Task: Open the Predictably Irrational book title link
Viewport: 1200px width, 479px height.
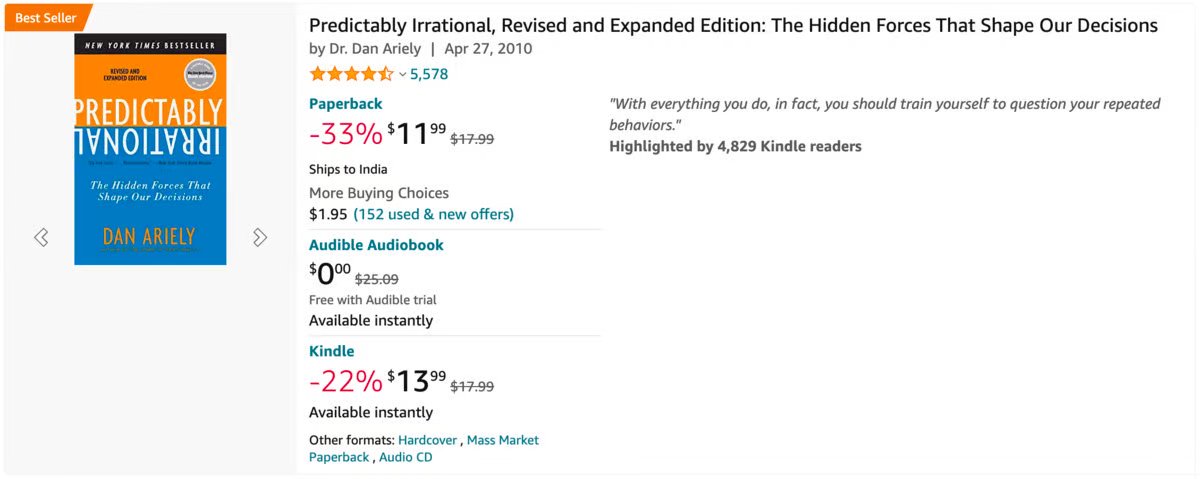Action: point(733,25)
